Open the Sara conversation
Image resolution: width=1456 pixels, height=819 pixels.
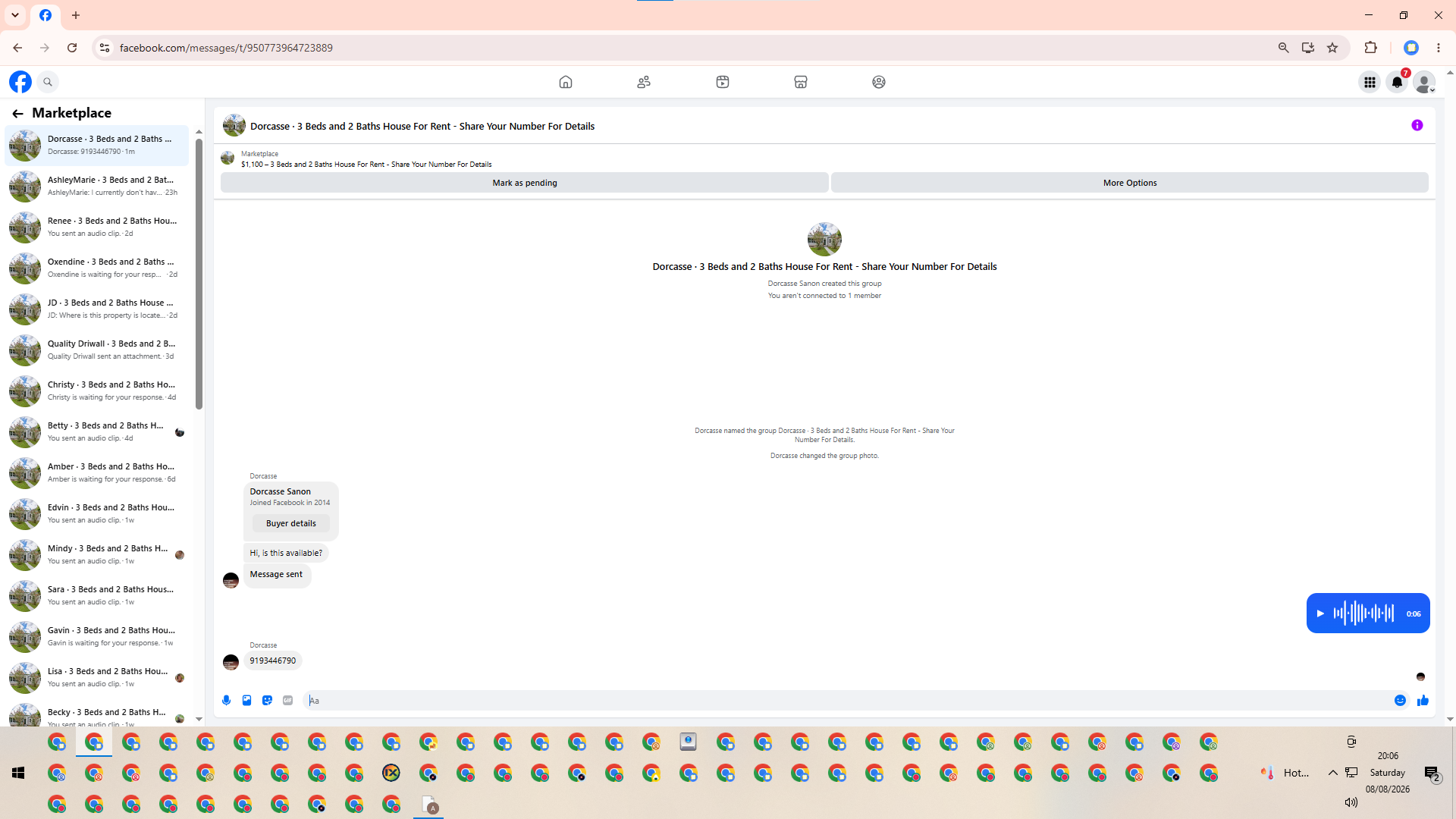coord(97,595)
